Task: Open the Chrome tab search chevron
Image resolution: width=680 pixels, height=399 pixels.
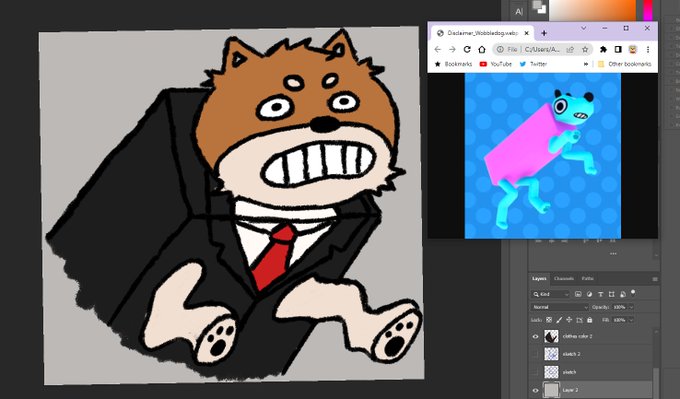Action: click(x=584, y=28)
